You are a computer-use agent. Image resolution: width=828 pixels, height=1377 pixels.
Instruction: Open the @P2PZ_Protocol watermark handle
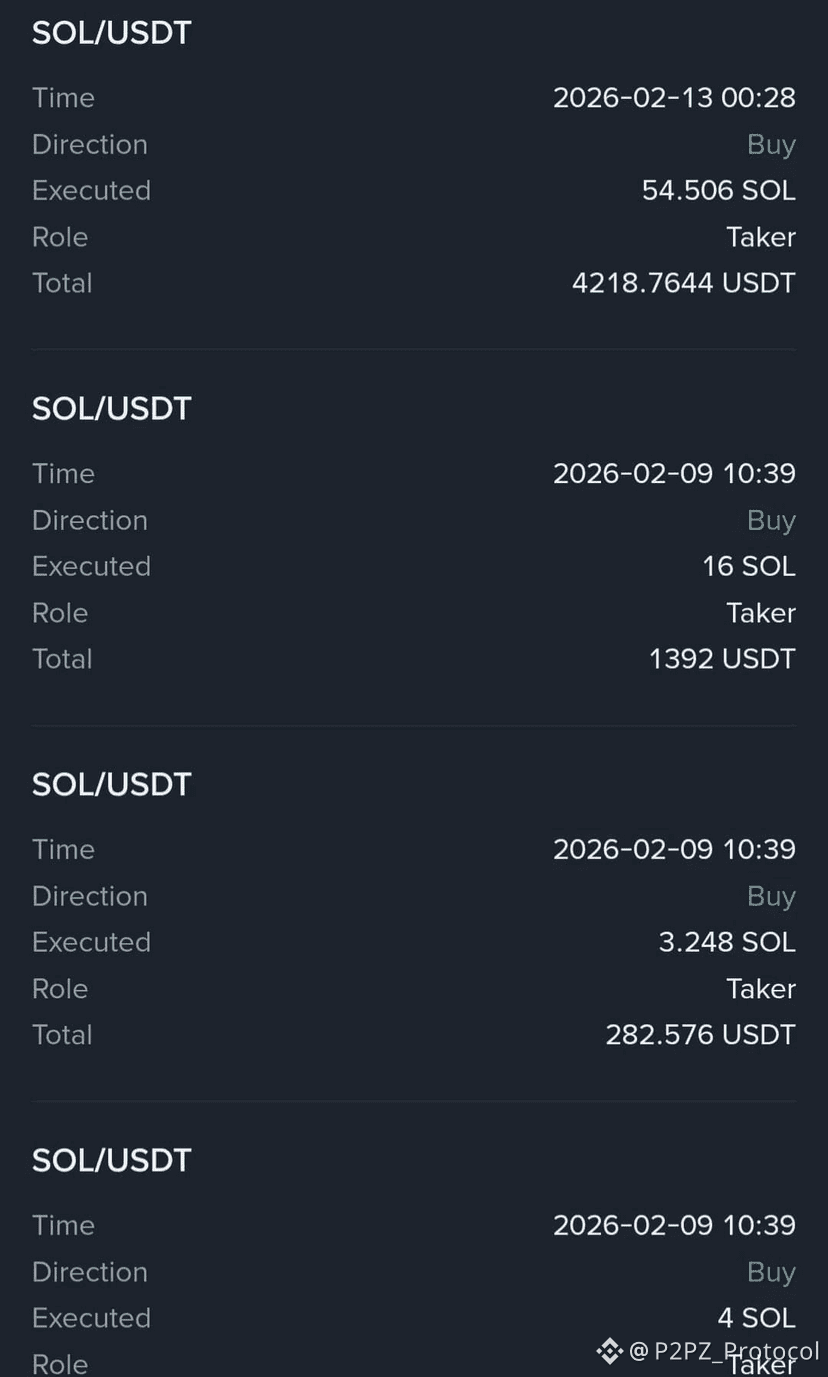point(725,1352)
